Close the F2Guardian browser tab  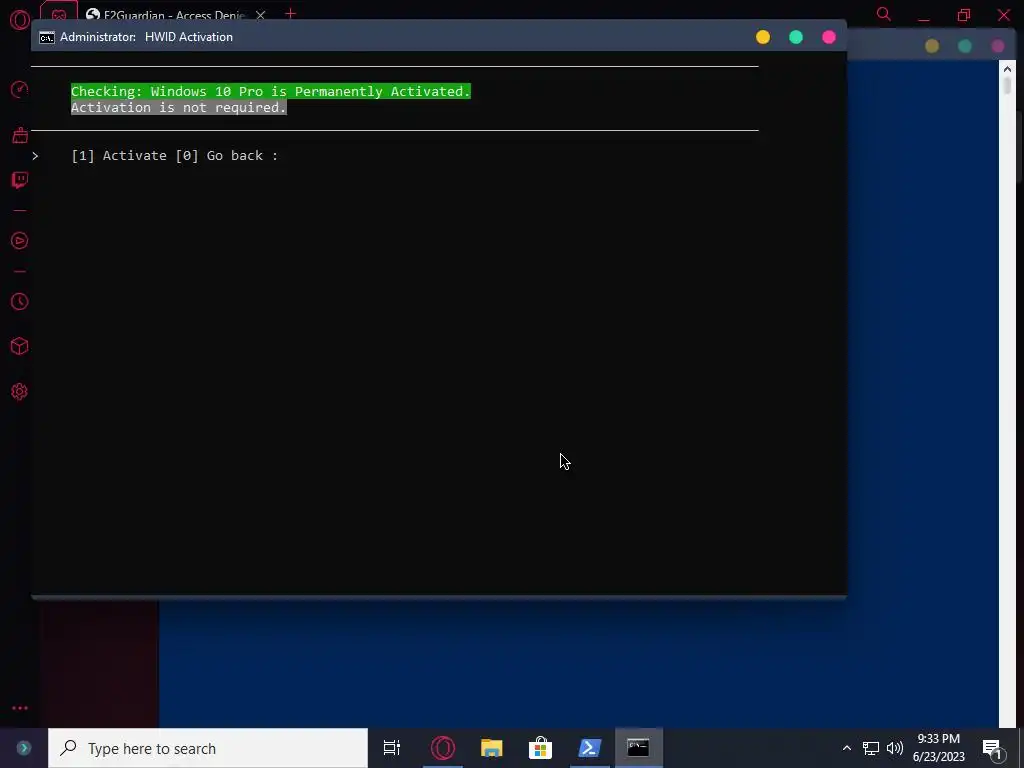tap(261, 14)
